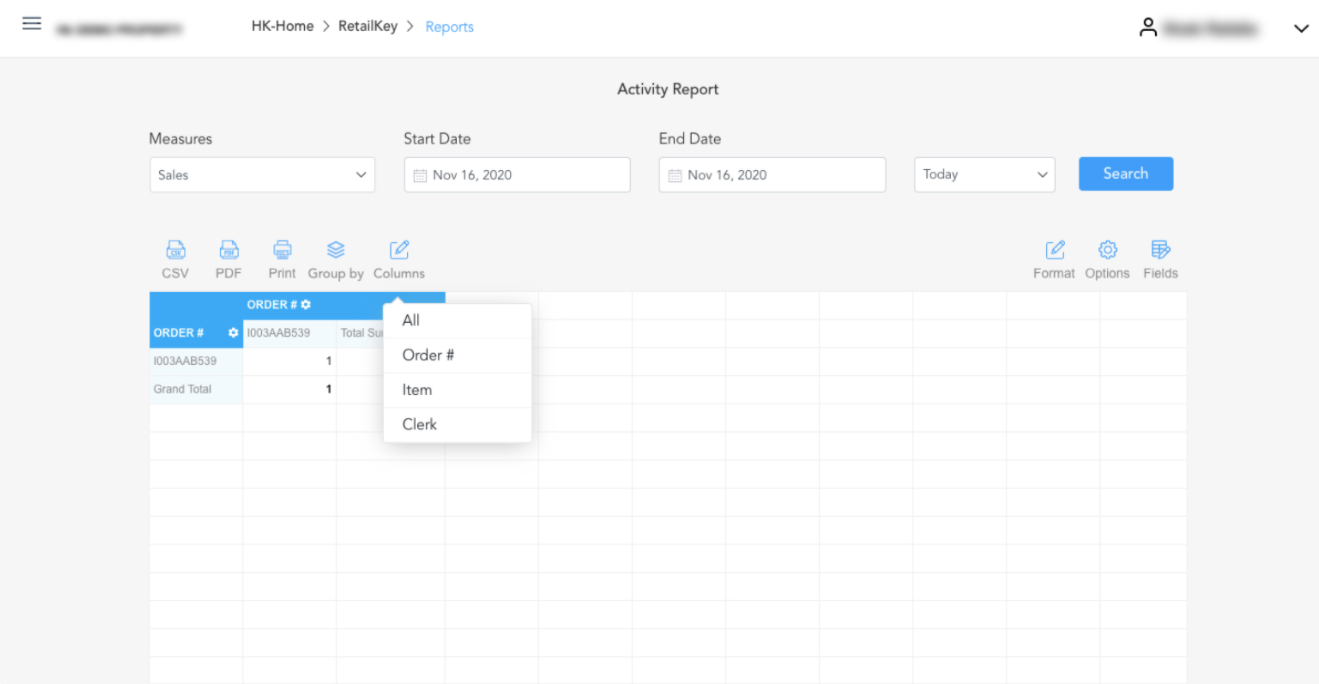Viewport: 1319px width, 684px height.
Task: Choose Order # in columns menu
Action: coord(457,355)
